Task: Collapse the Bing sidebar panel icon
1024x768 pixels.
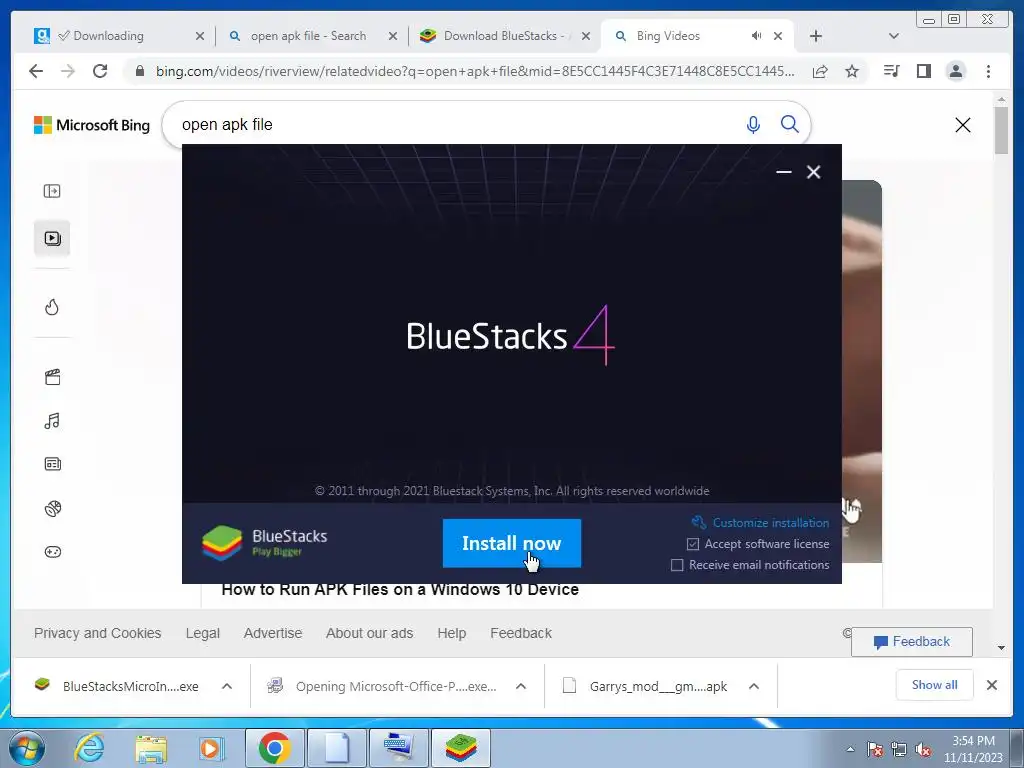Action: pos(52,191)
